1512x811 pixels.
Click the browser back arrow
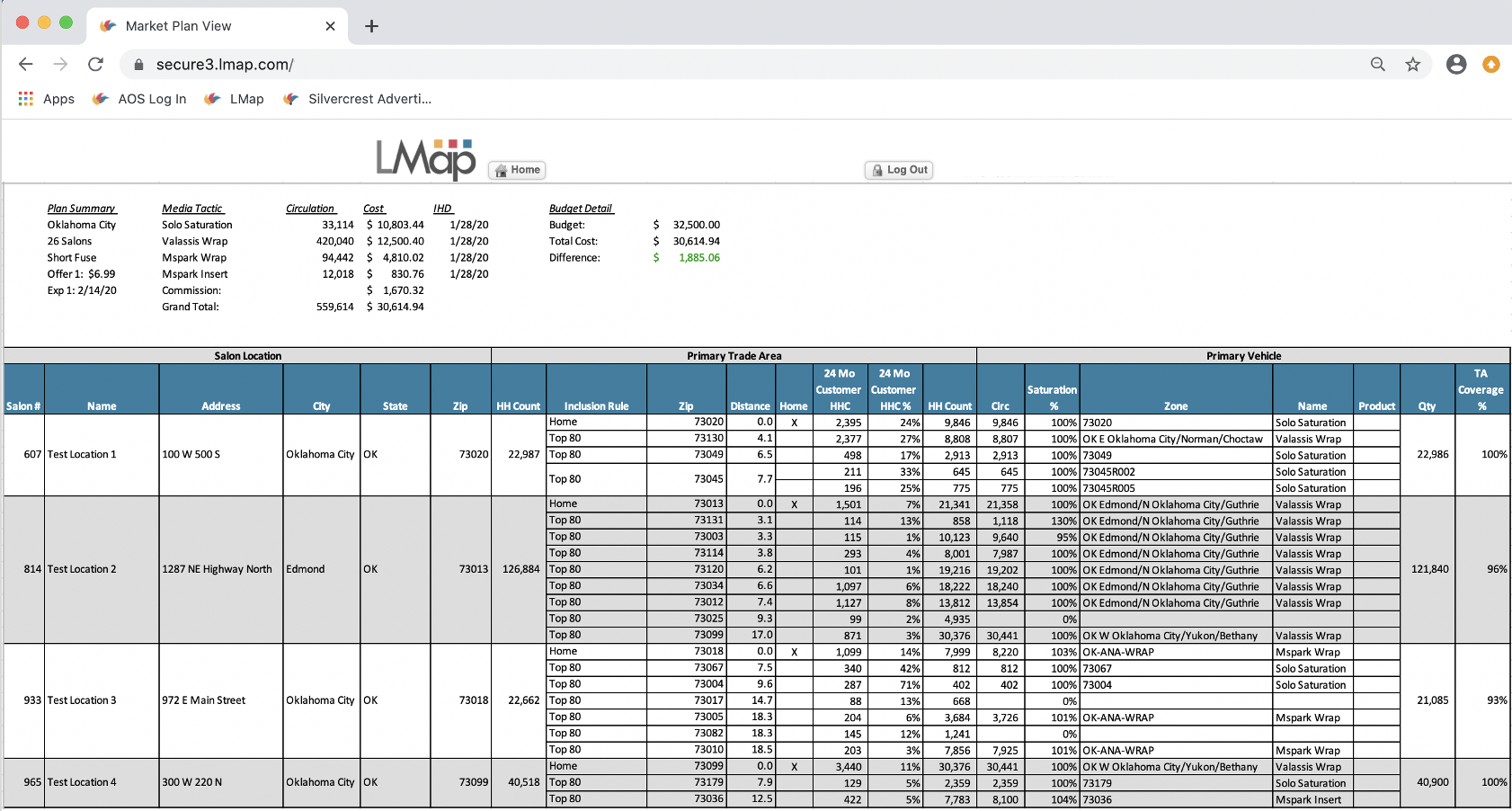(26, 64)
